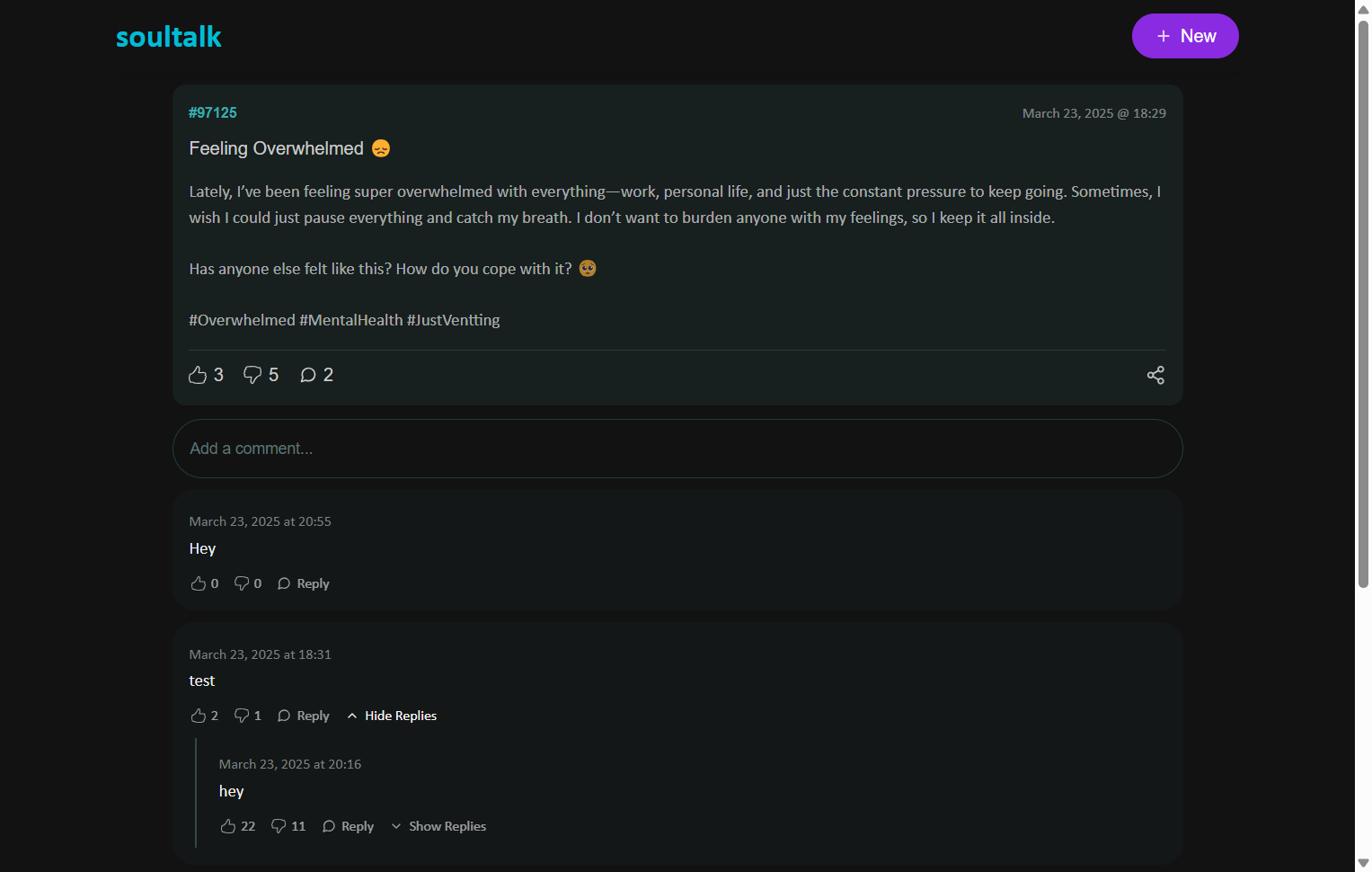Open post ID #97125 link

pos(213,112)
